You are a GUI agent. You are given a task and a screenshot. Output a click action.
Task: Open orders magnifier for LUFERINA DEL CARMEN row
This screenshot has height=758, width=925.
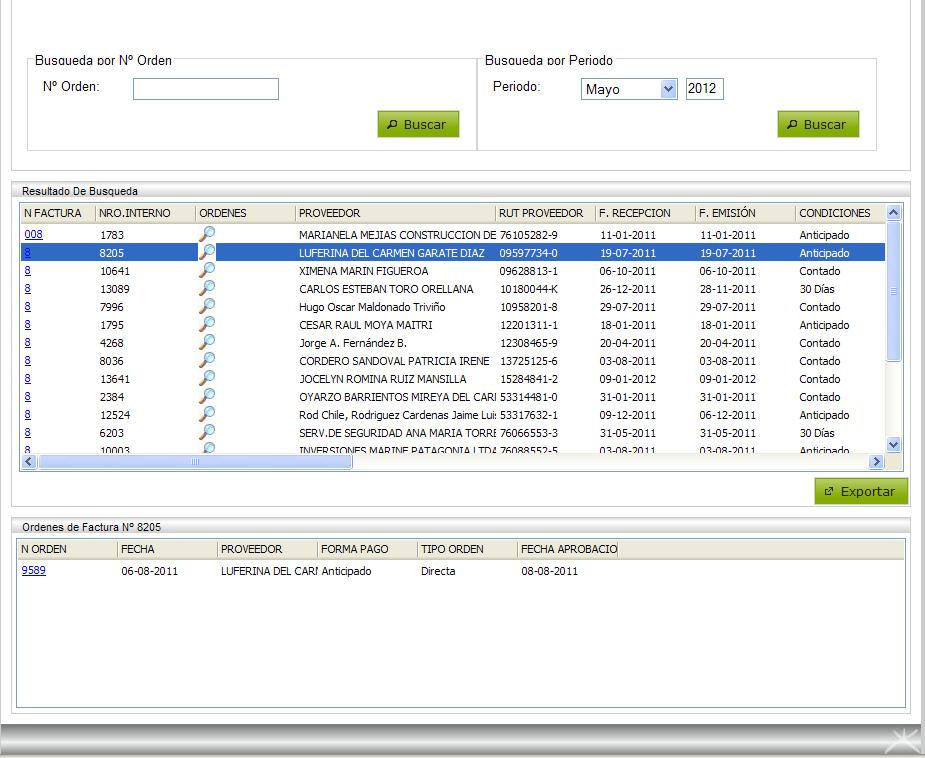[x=207, y=252]
